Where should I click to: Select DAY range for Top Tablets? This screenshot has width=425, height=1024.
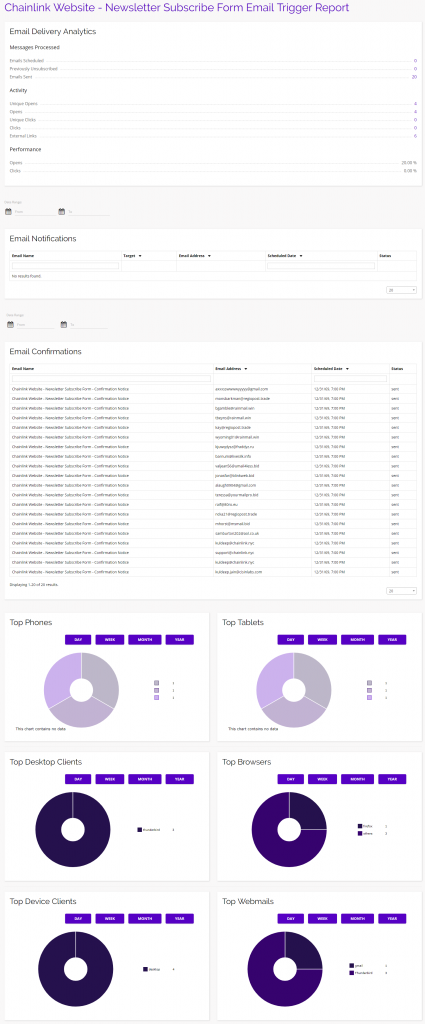[291, 639]
